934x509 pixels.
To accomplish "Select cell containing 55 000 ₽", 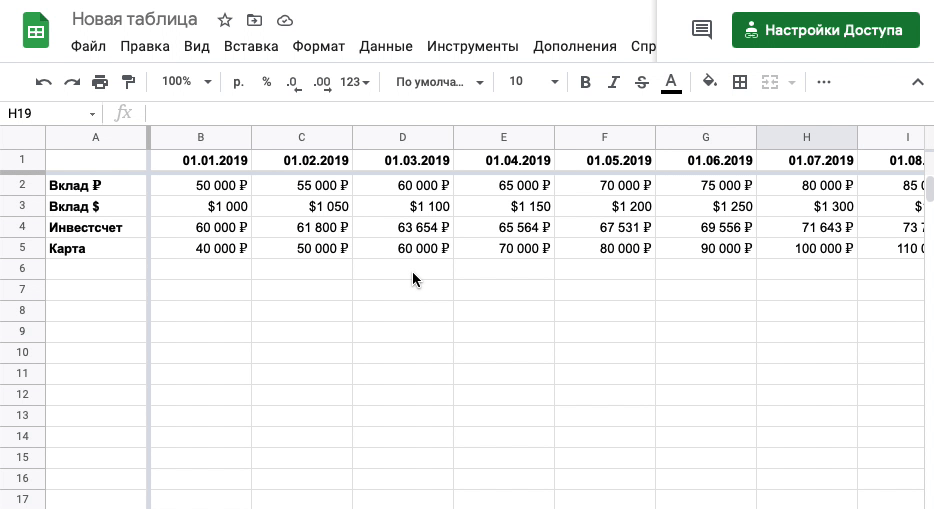I will tap(302, 185).
